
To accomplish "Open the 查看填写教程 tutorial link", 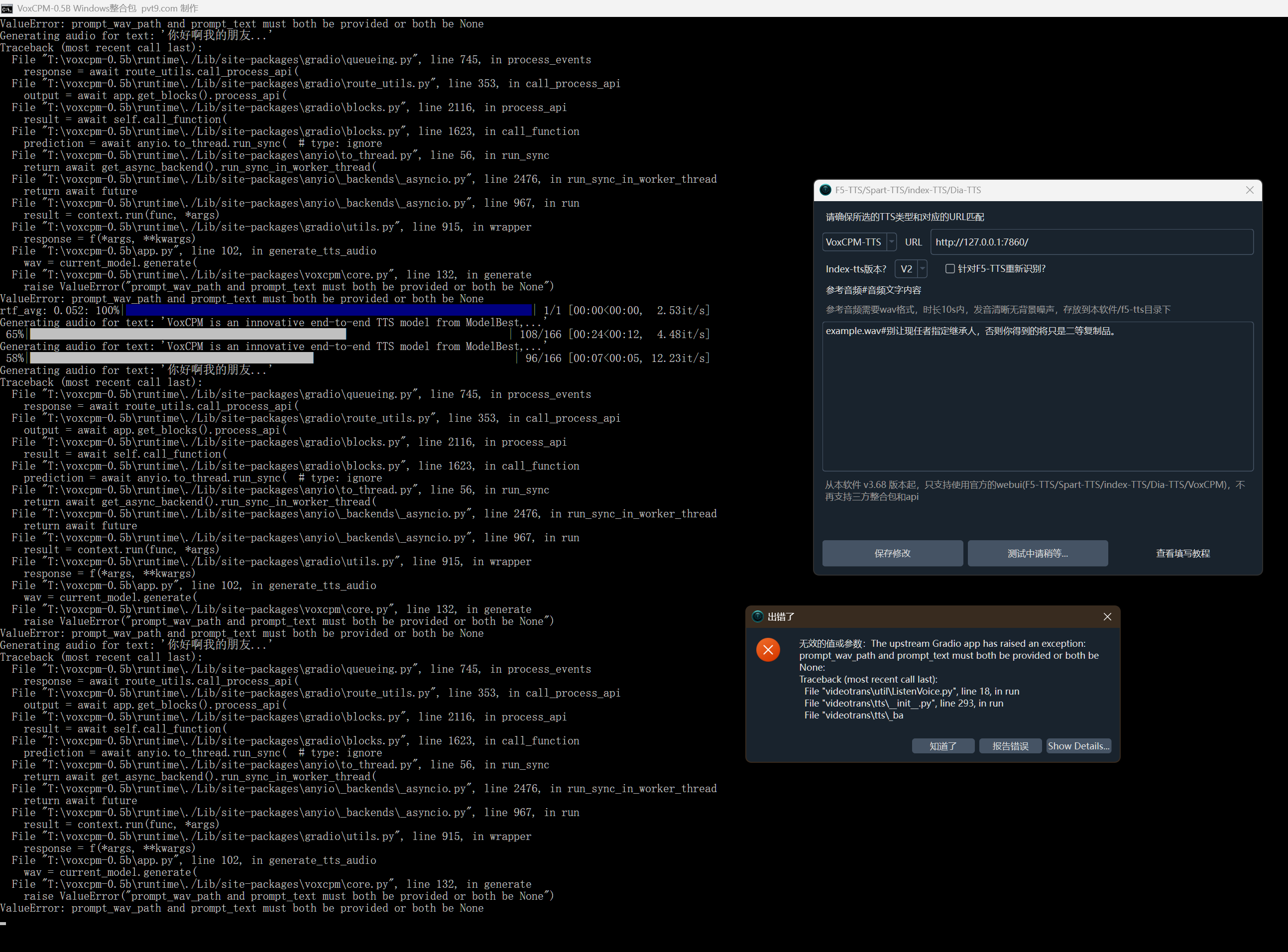I will point(1182,553).
